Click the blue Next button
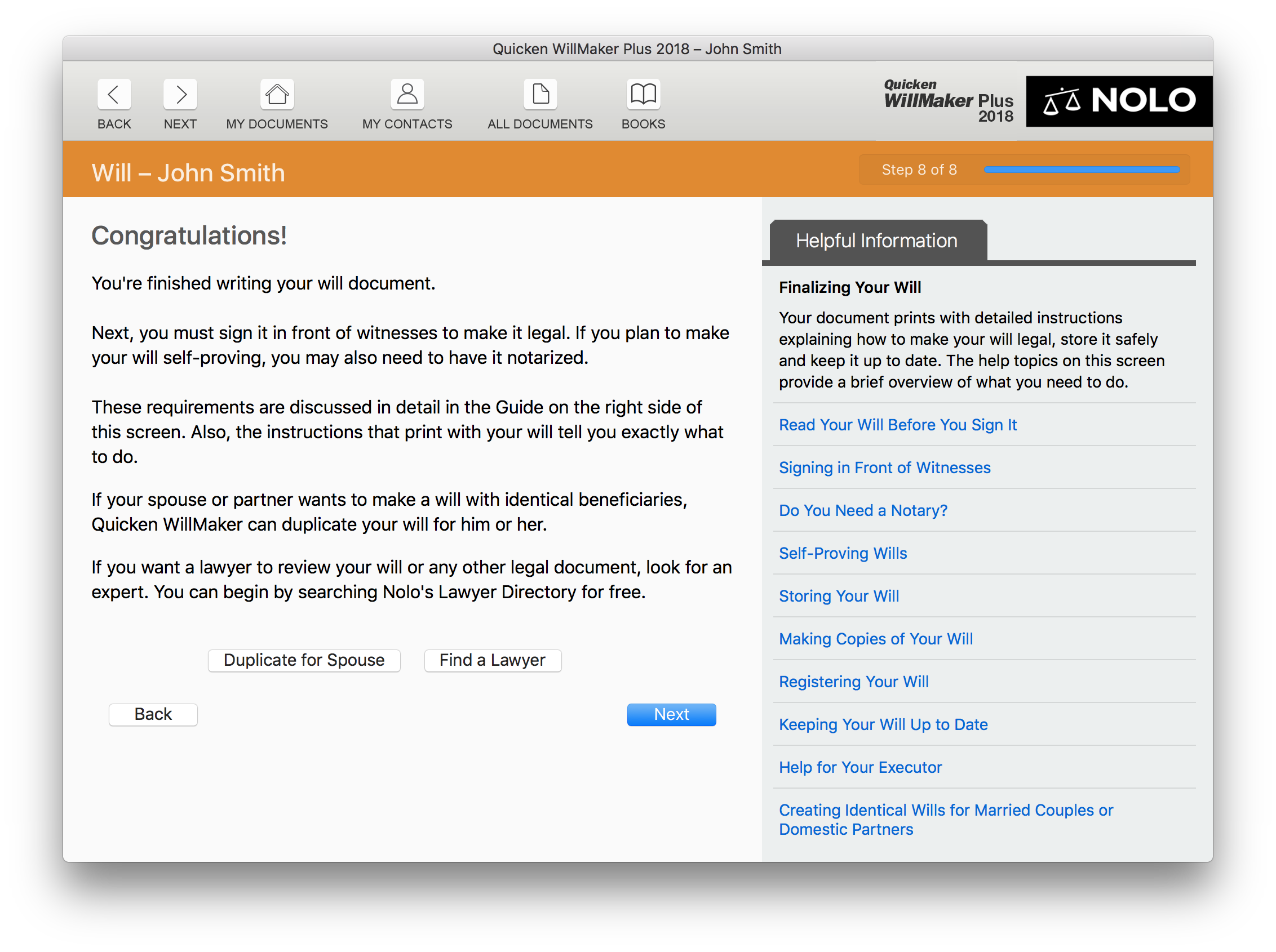 click(x=671, y=714)
